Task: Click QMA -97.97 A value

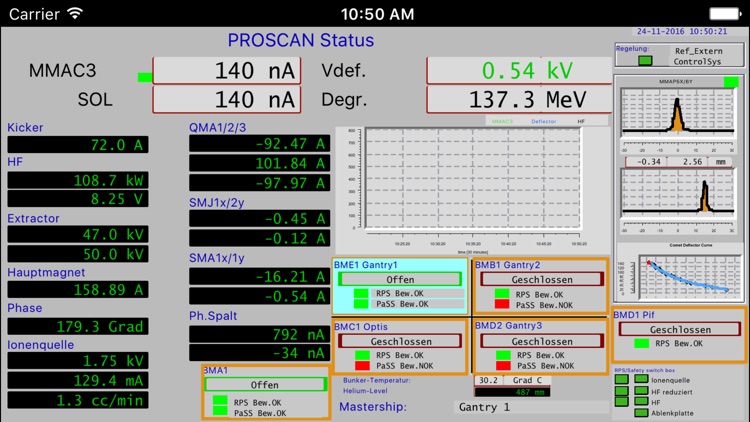Action: (x=259, y=183)
